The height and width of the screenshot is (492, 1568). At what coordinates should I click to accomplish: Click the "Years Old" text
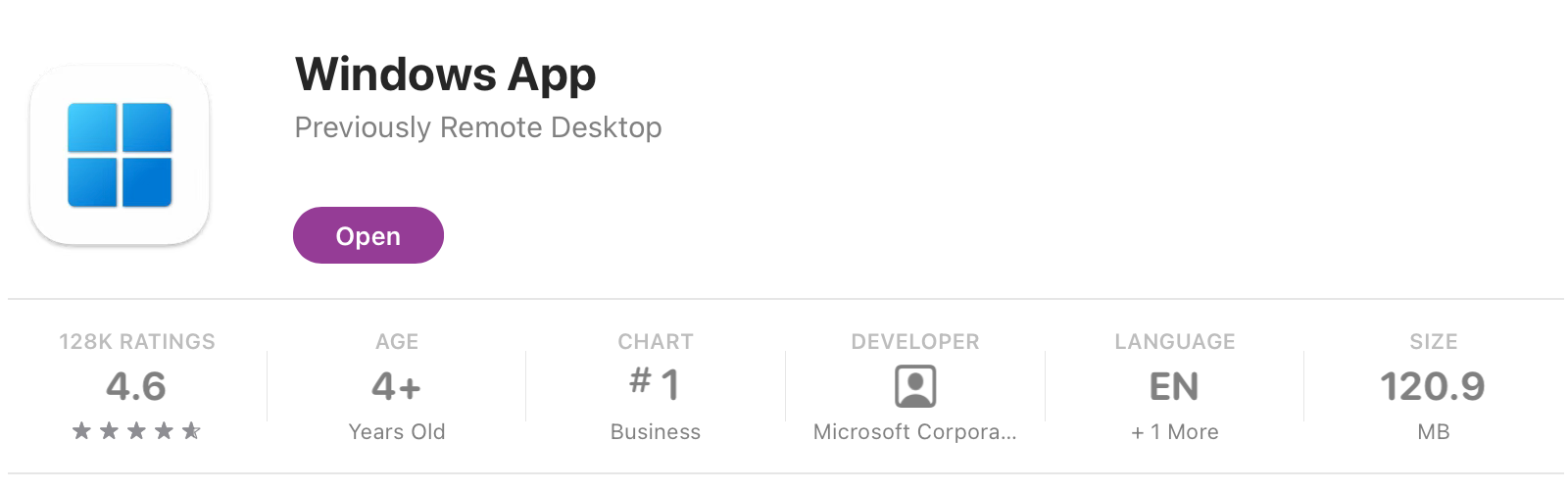click(397, 432)
